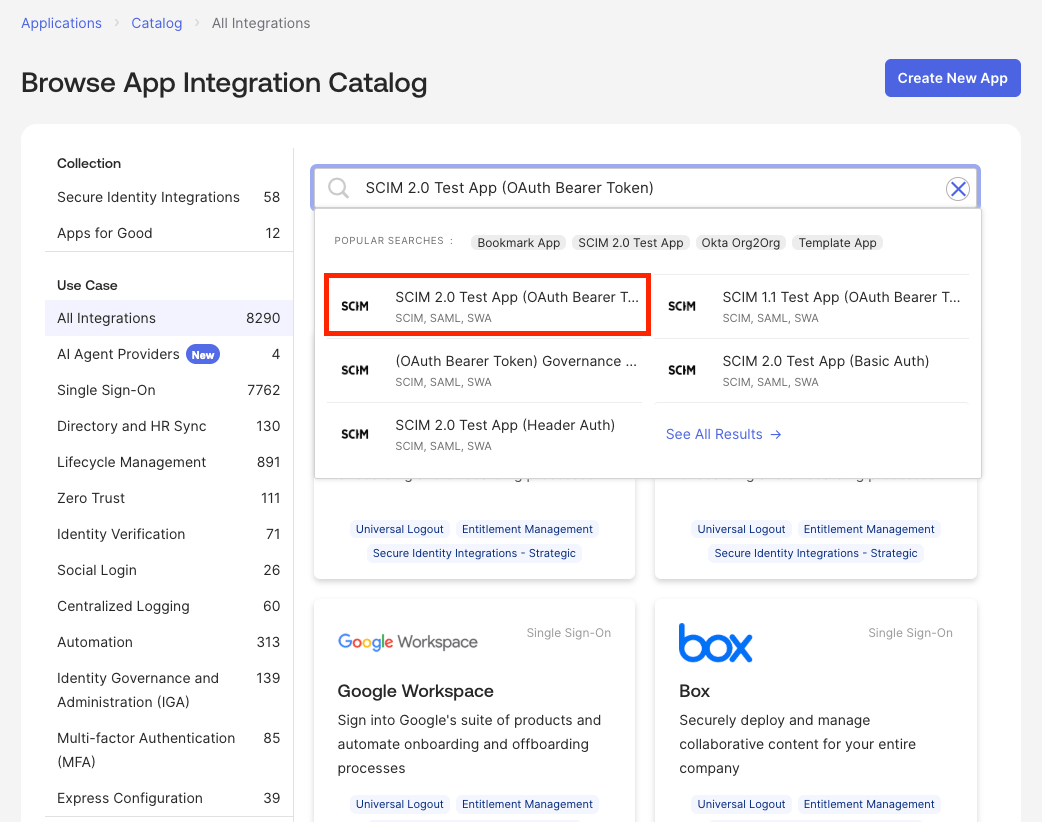
Task: Open (OAuth Bearer Token) Governance result
Action: (484, 370)
